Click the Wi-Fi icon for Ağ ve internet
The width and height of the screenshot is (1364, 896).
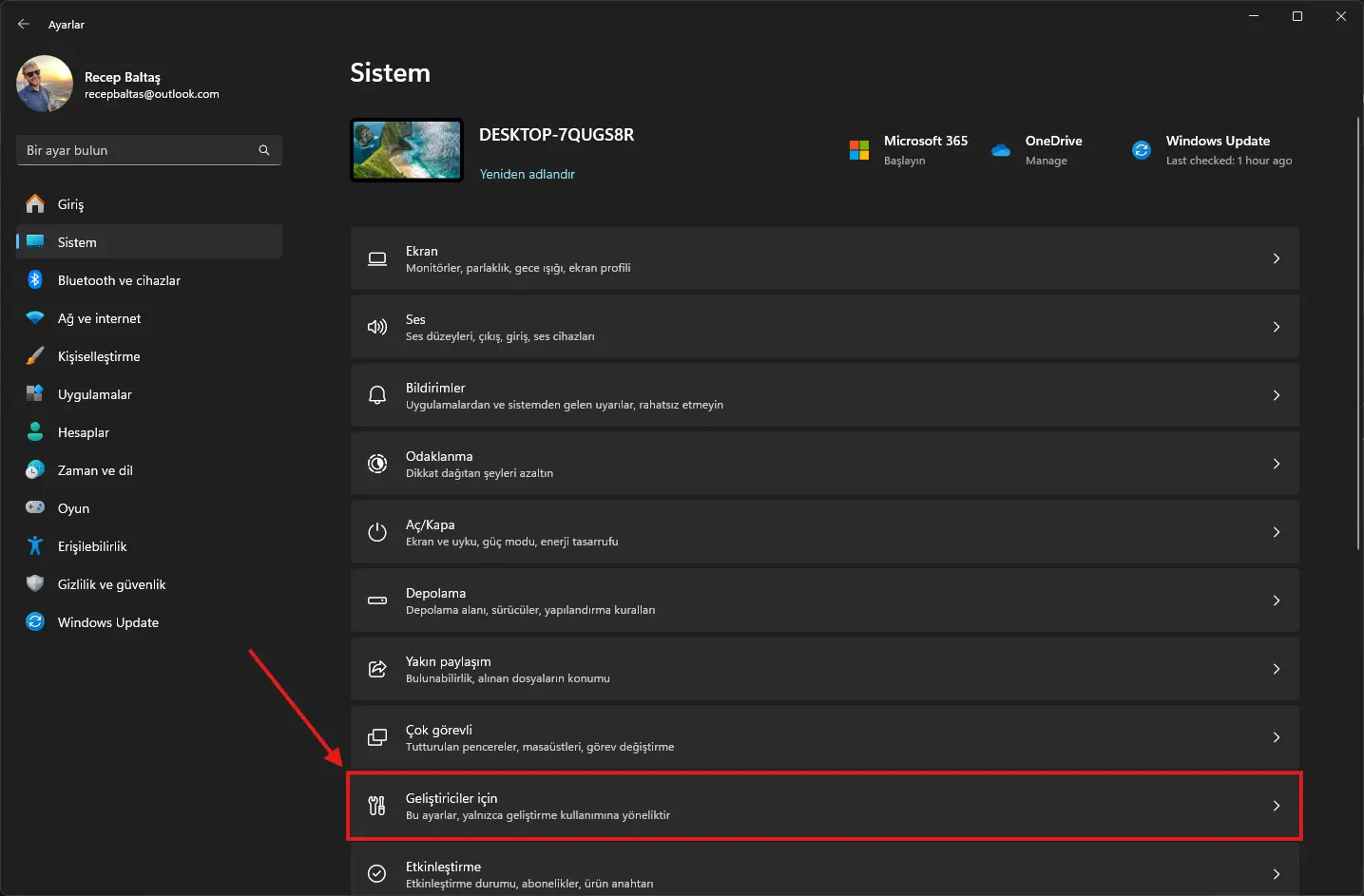(35, 317)
